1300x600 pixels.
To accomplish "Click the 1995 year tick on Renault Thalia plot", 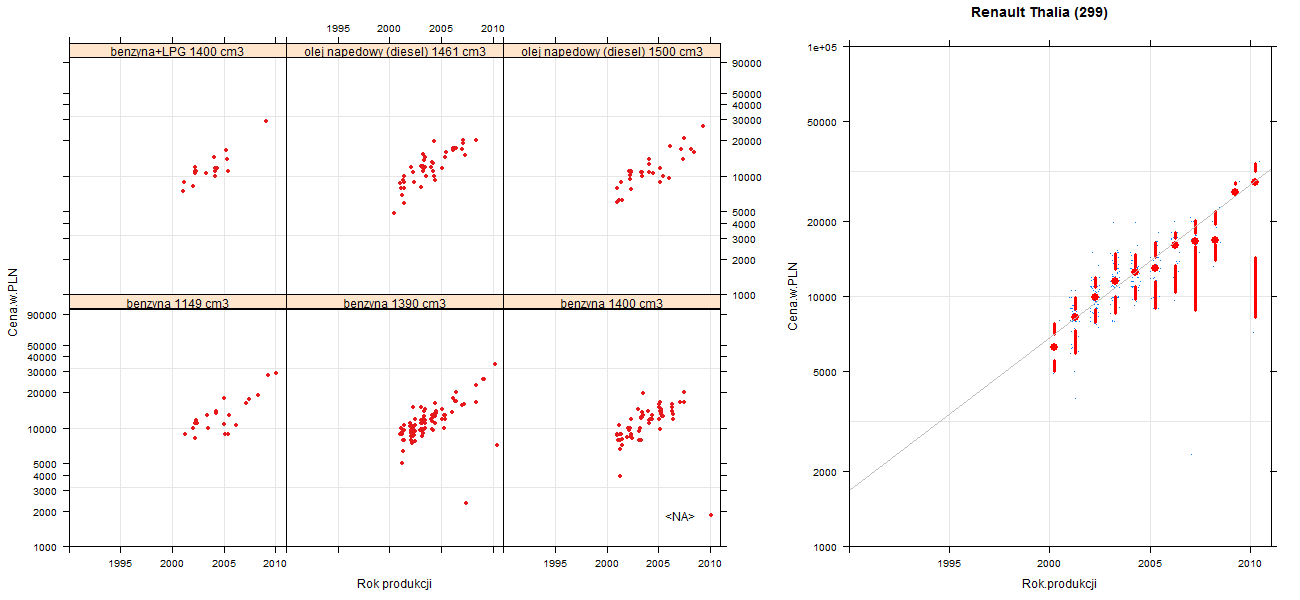I will [x=949, y=564].
